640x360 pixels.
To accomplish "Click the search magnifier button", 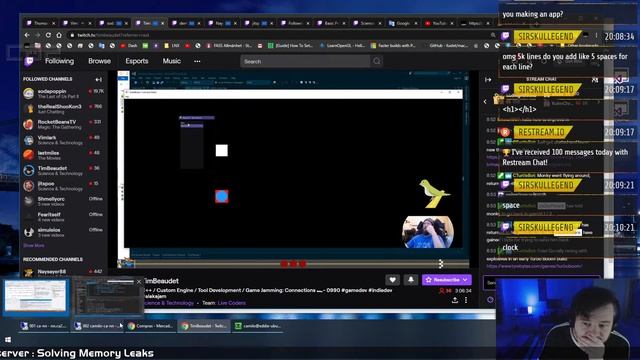I will 377,61.
